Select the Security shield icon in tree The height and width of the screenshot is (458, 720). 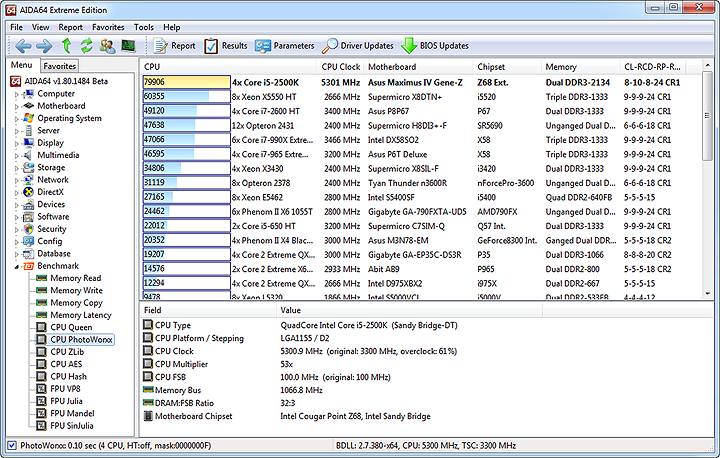click(28, 229)
